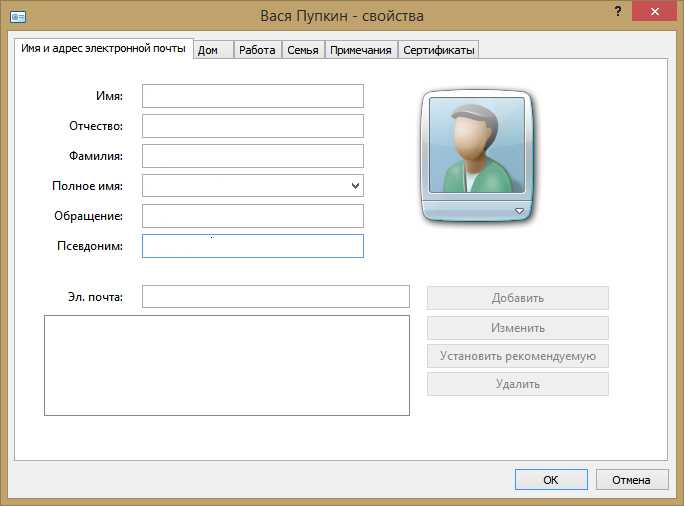Image resolution: width=684 pixels, height=506 pixels.
Task: Click the Изменить button
Action: click(518, 328)
